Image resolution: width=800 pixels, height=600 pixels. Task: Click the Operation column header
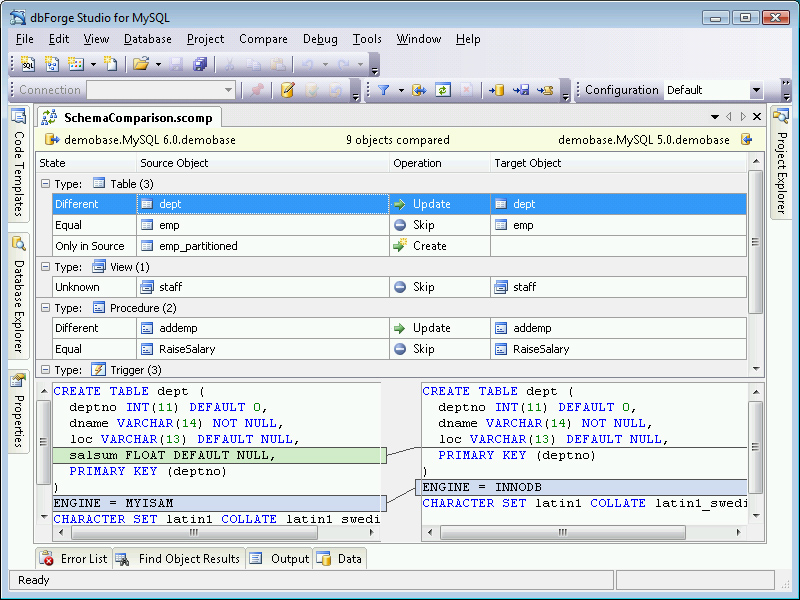click(x=439, y=163)
